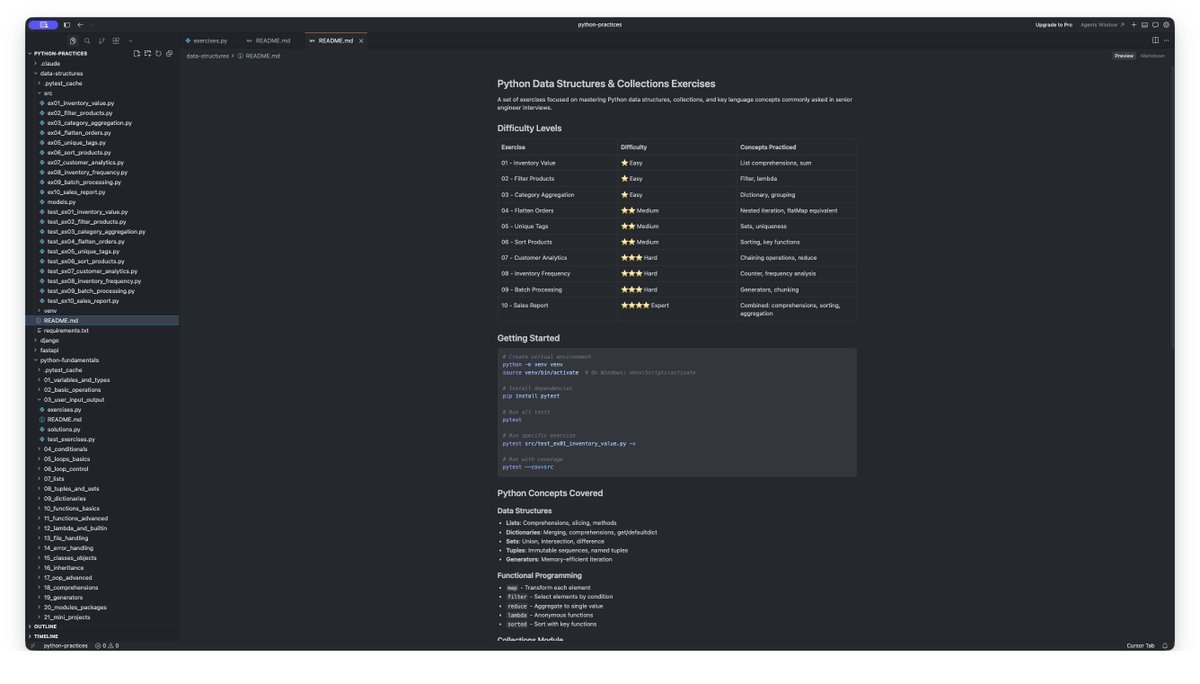The height and width of the screenshot is (684, 1200).
Task: Click the 'Functional Programming' heading
Action: 539,575
